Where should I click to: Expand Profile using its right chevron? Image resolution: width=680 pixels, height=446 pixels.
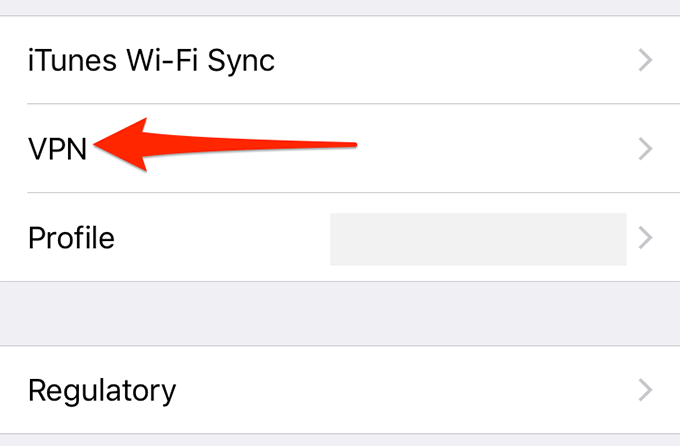pyautogui.click(x=645, y=238)
